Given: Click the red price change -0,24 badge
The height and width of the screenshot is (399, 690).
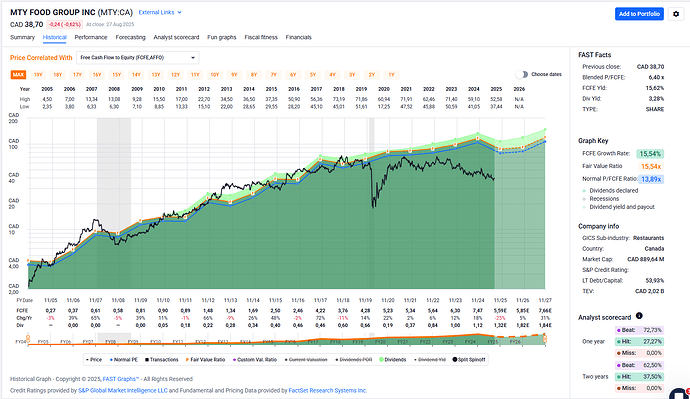Looking at the screenshot, I should [64, 25].
